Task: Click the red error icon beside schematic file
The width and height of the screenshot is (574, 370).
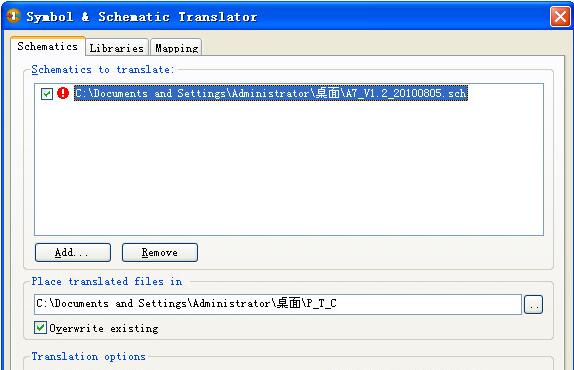Action: pos(63,93)
